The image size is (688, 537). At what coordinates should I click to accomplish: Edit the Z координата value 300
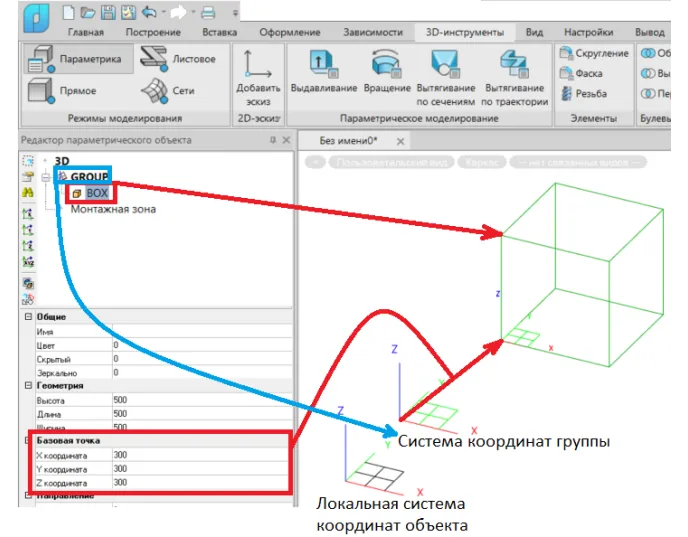pos(201,483)
